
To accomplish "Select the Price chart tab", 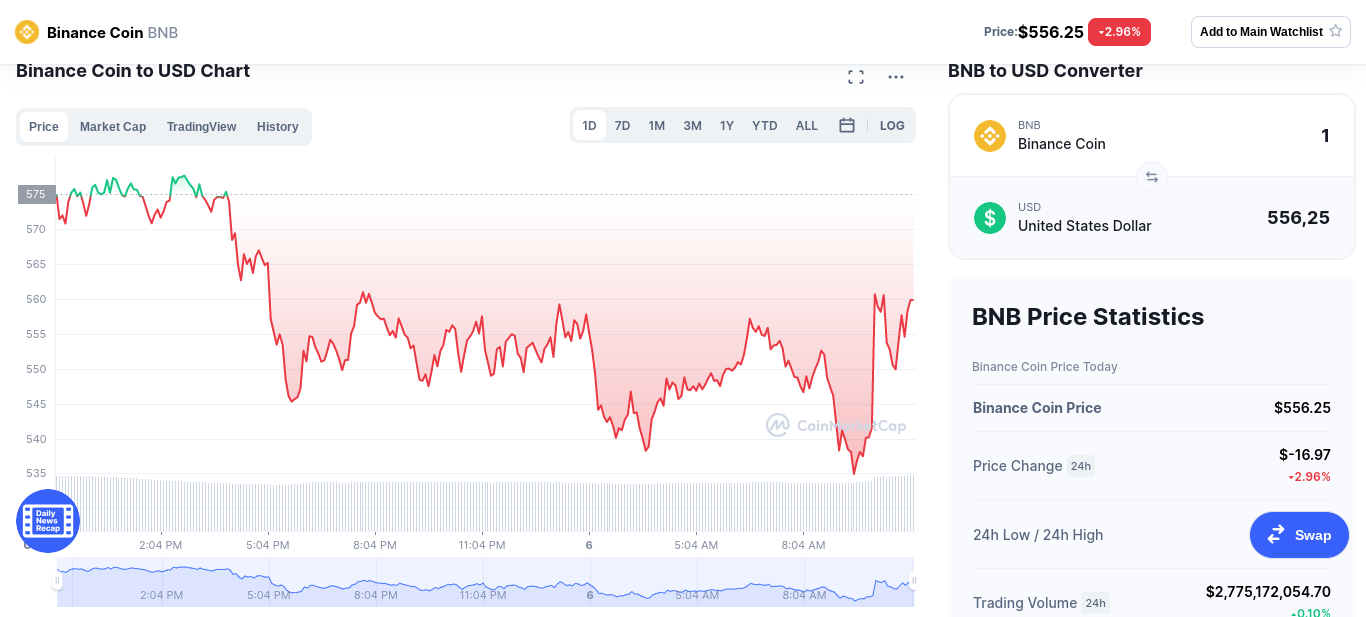I will click(x=44, y=127).
